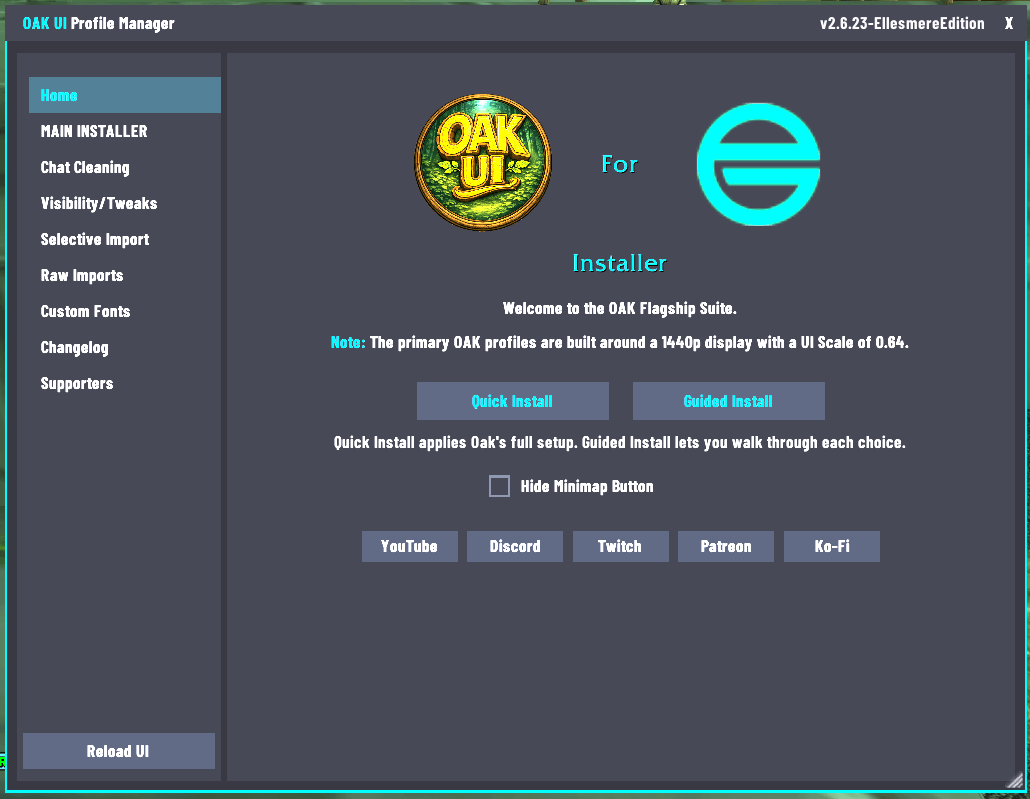1030x799 pixels.
Task: Click the cyan 'For' text between logos
Action: (619, 164)
